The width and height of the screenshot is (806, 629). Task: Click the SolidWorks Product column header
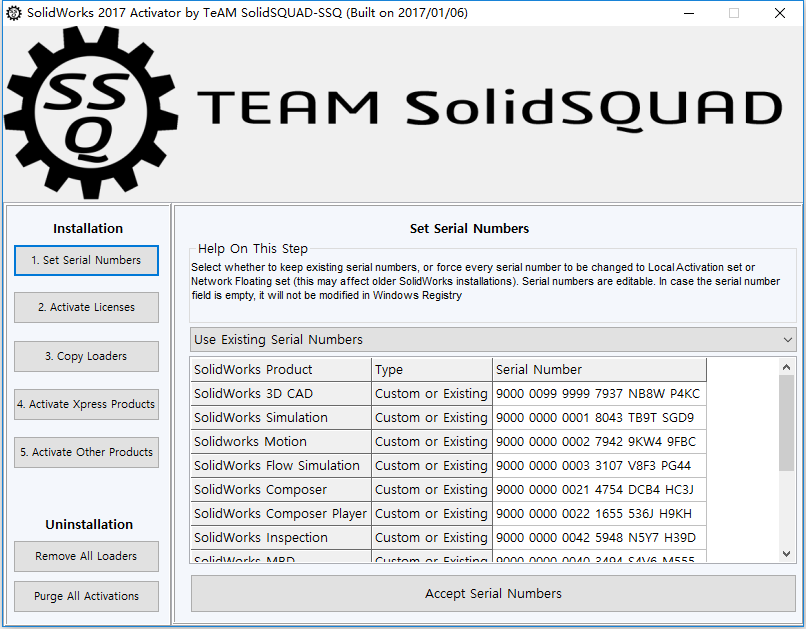(281, 369)
